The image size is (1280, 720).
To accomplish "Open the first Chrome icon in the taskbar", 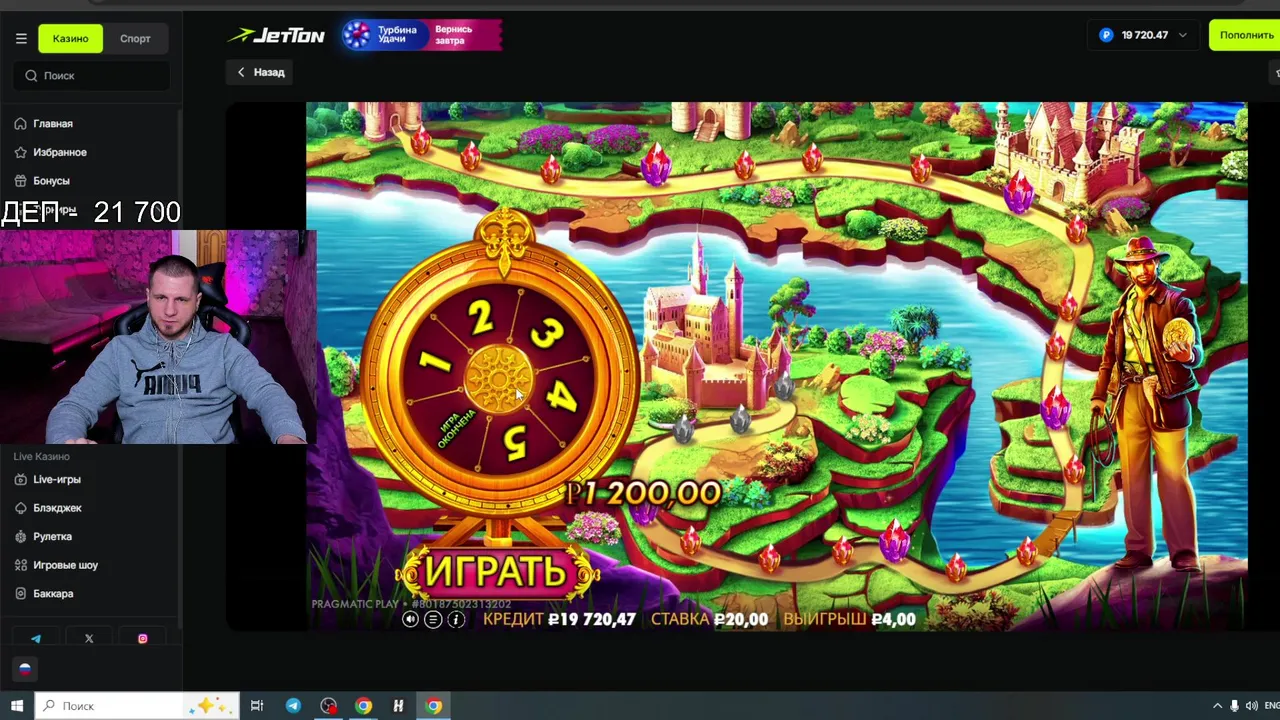I will click(x=363, y=706).
